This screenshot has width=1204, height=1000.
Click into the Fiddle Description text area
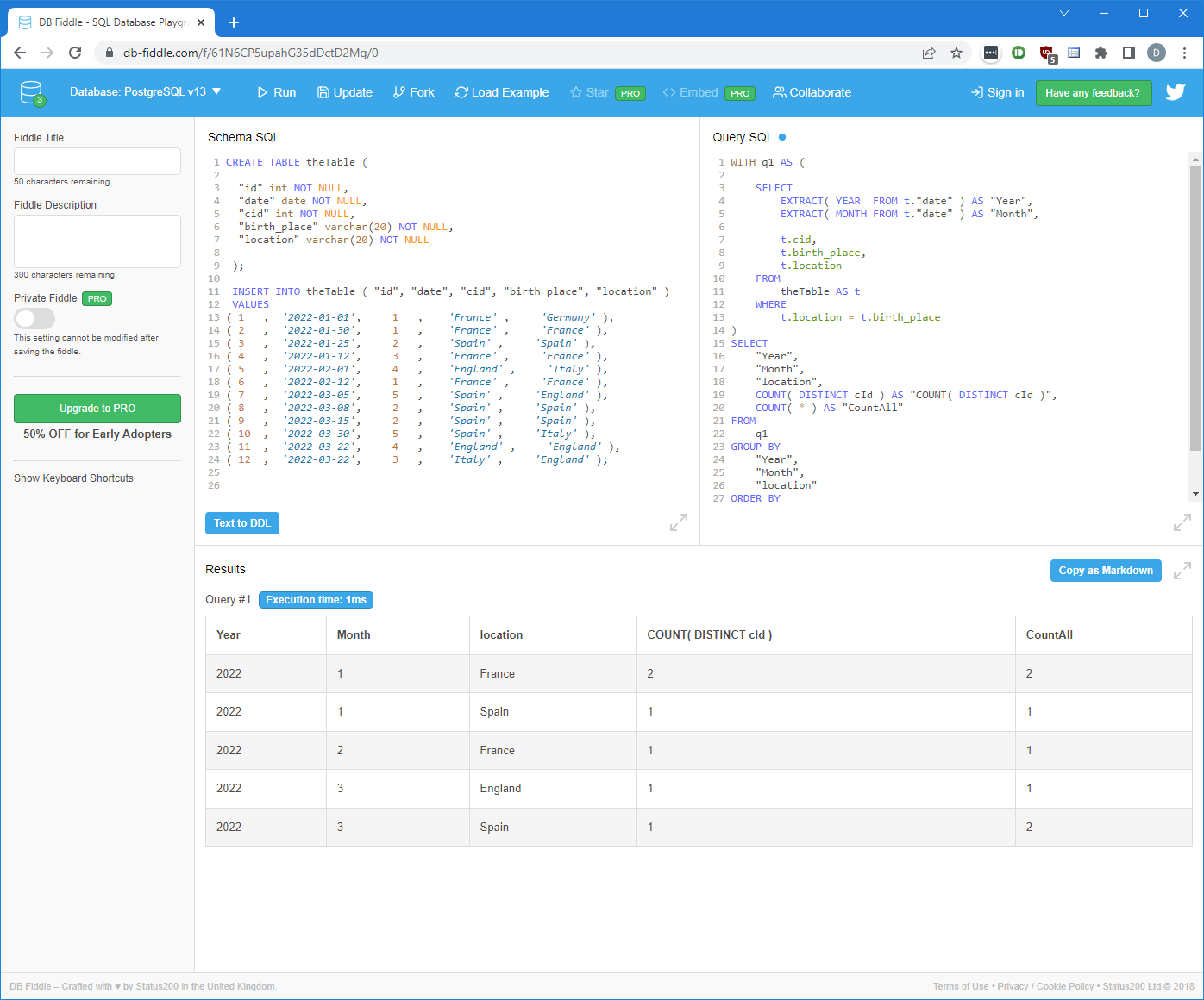pyautogui.click(x=97, y=241)
